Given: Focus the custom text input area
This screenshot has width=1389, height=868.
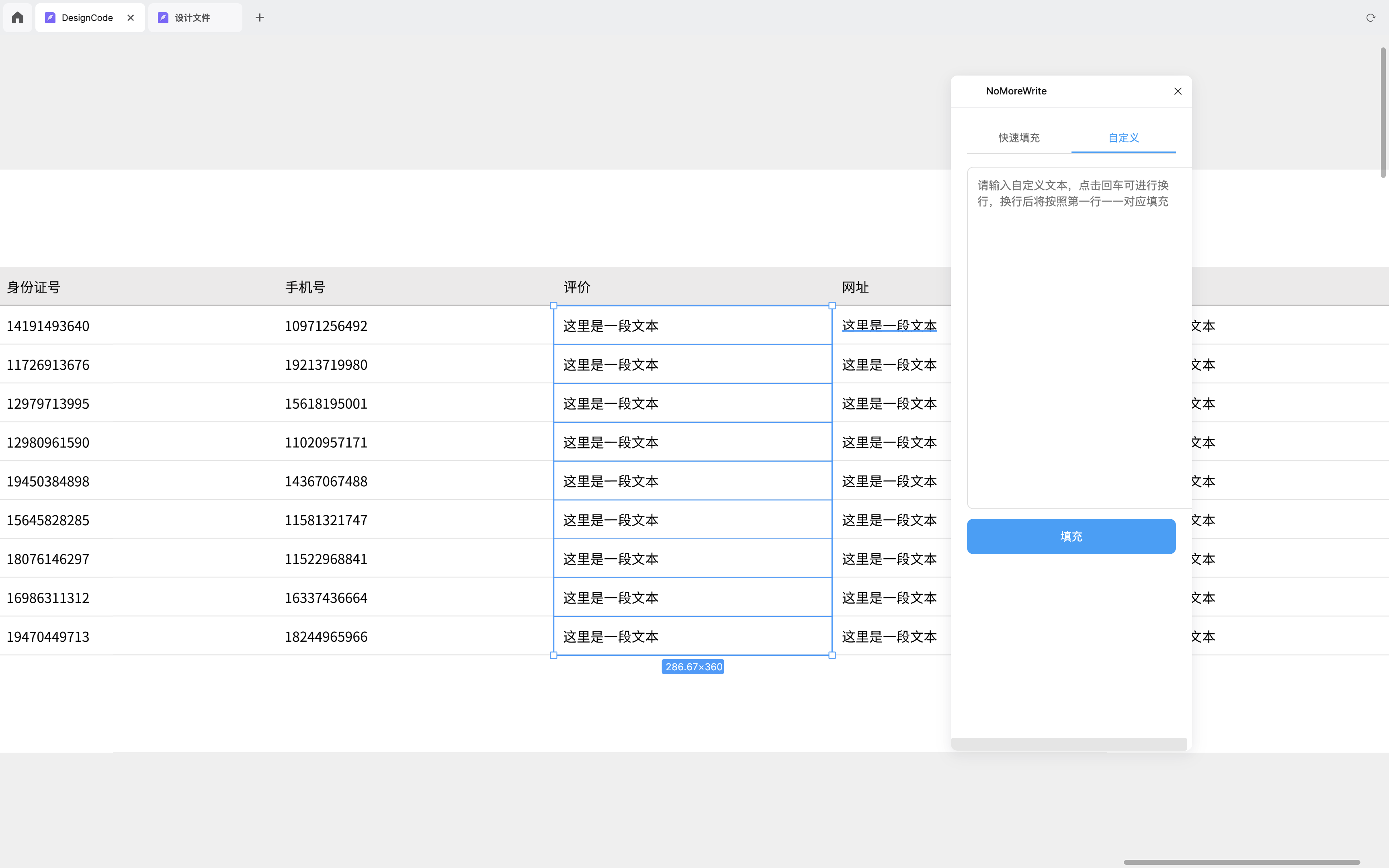Looking at the screenshot, I should pyautogui.click(x=1079, y=338).
